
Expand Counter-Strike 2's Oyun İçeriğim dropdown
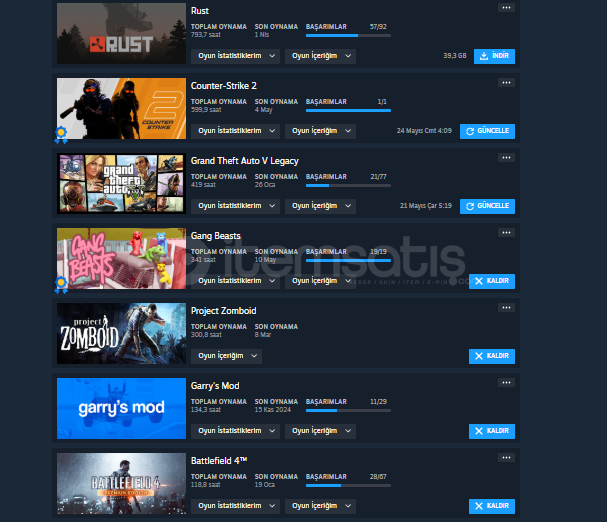[321, 131]
